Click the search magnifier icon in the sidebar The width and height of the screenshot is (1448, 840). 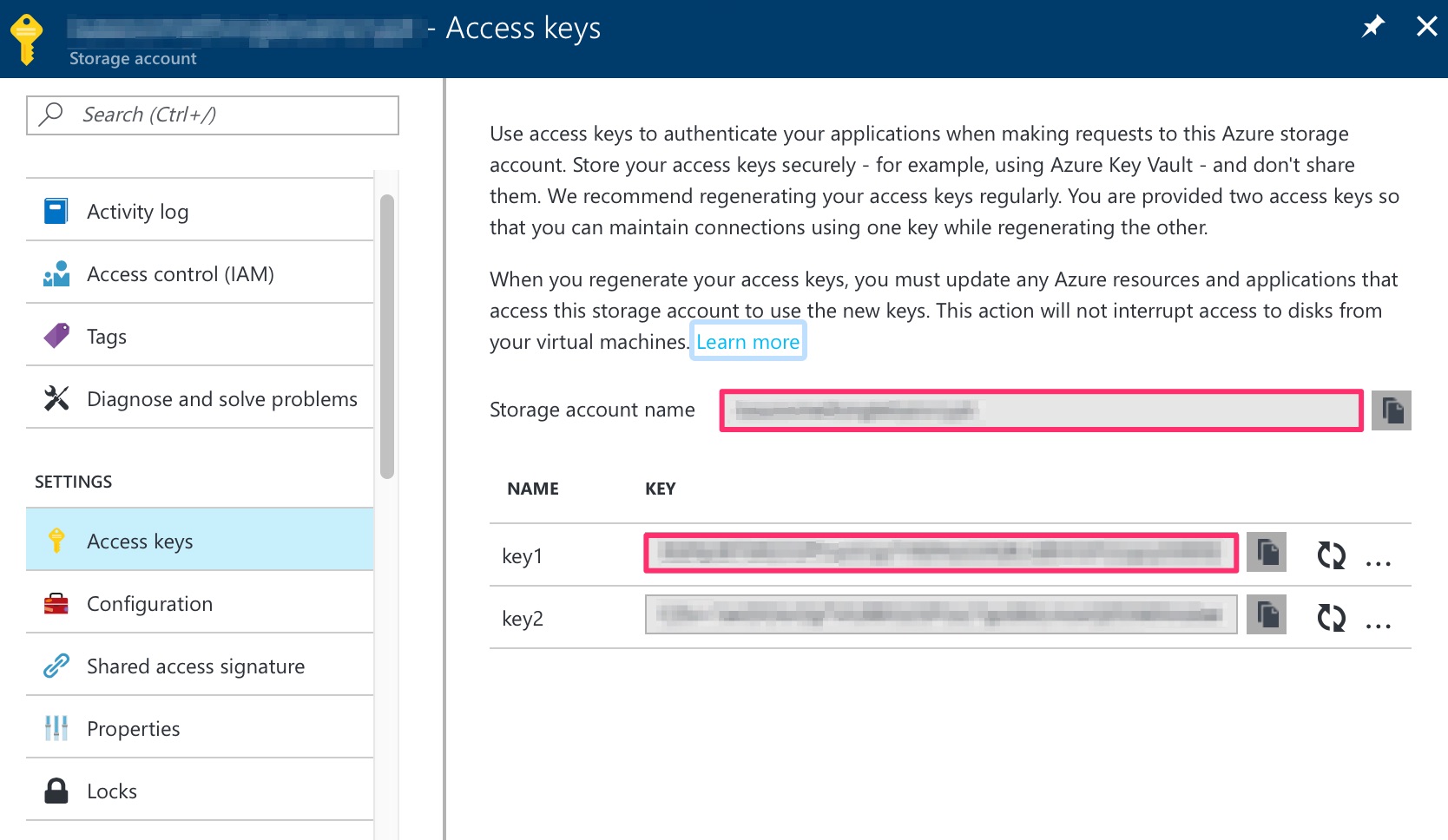click(x=50, y=114)
